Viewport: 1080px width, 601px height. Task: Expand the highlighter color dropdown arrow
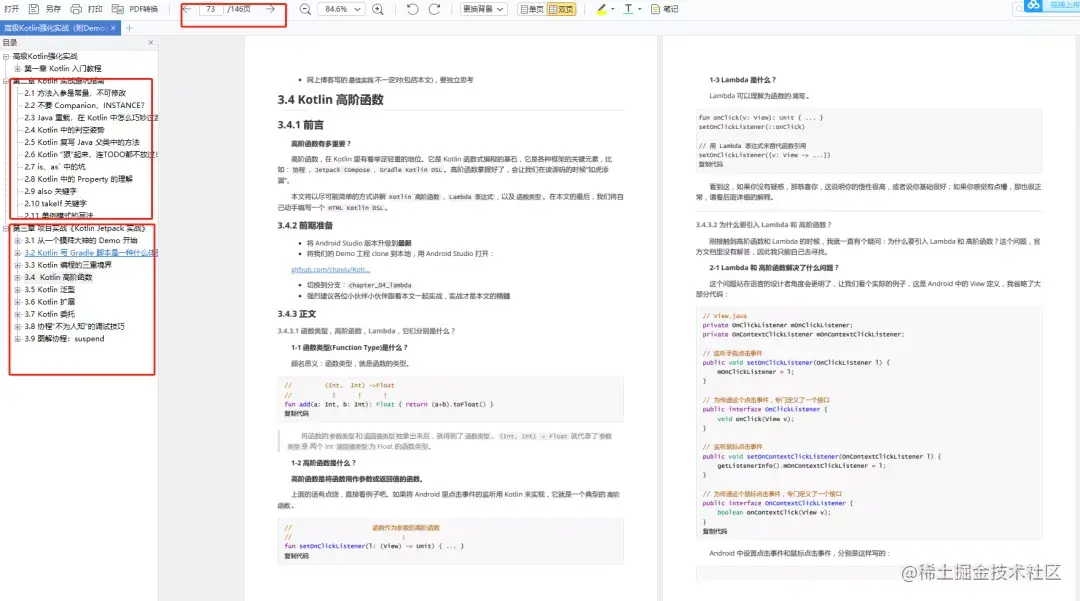[x=613, y=8]
